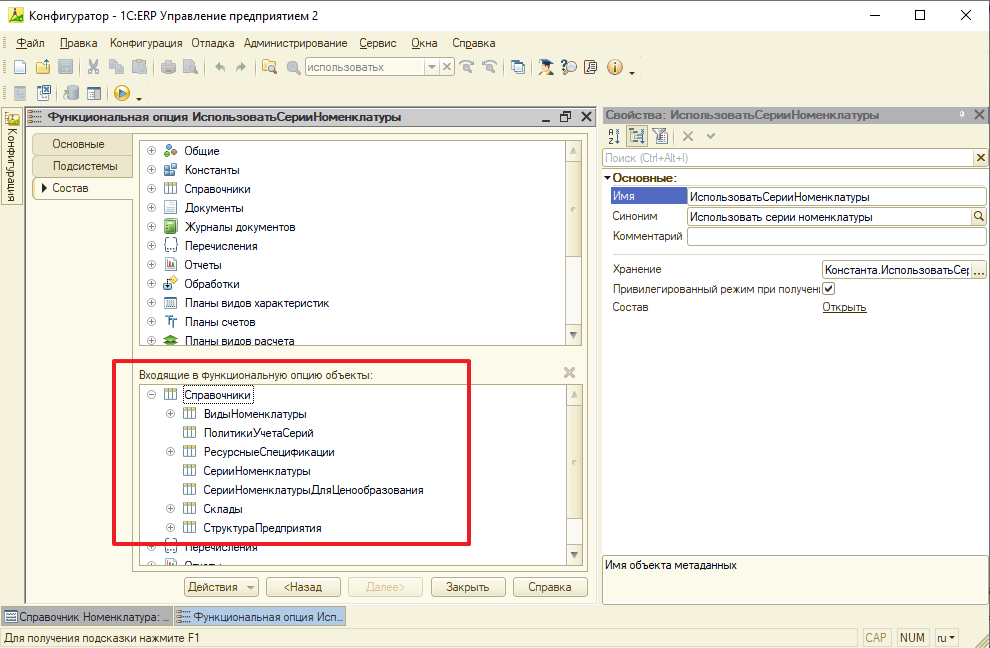The height and width of the screenshot is (648, 990).
Task: Click the Закрыть button
Action: [x=468, y=587]
